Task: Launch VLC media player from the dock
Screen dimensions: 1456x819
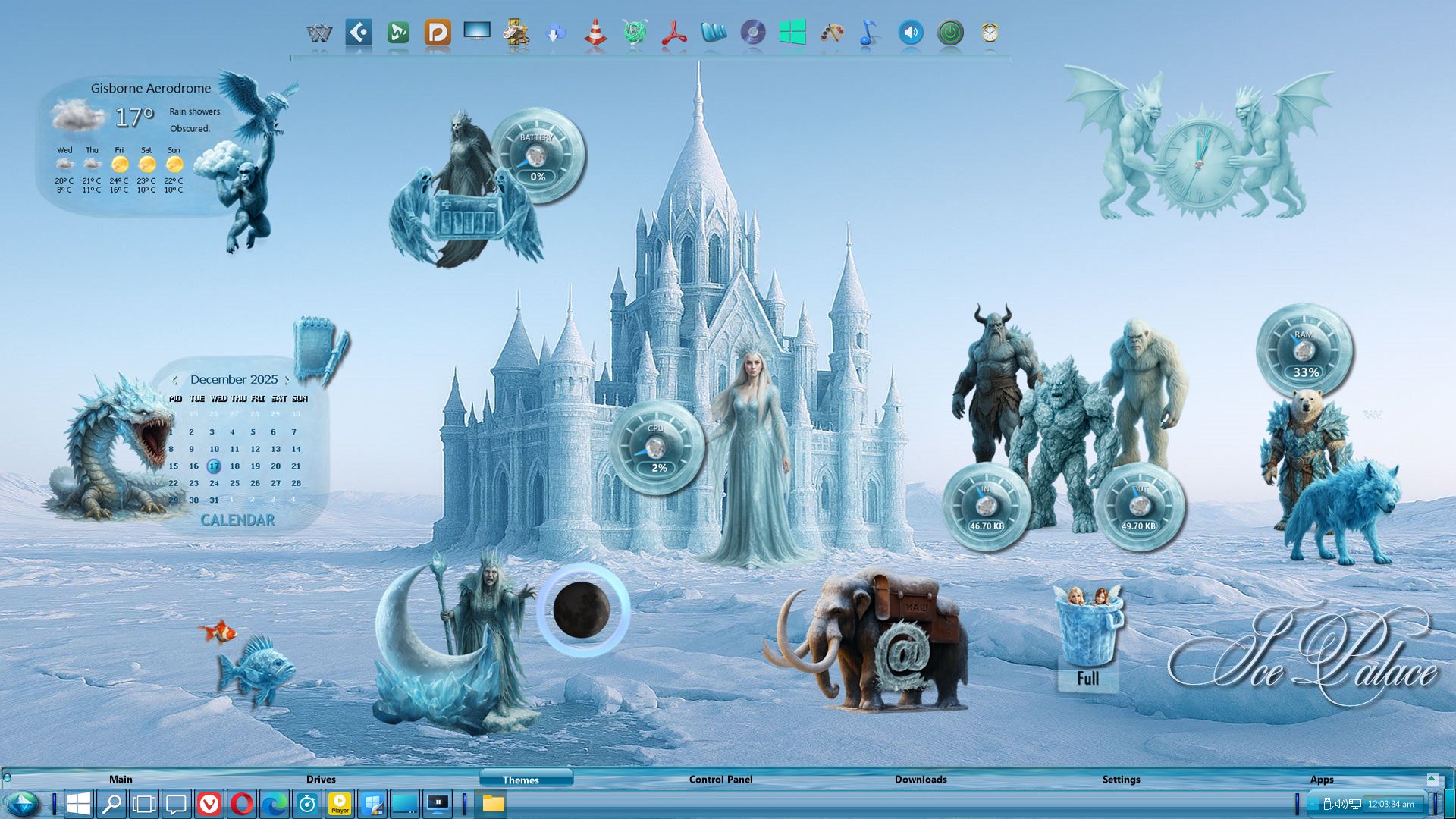Action: pyautogui.click(x=595, y=33)
